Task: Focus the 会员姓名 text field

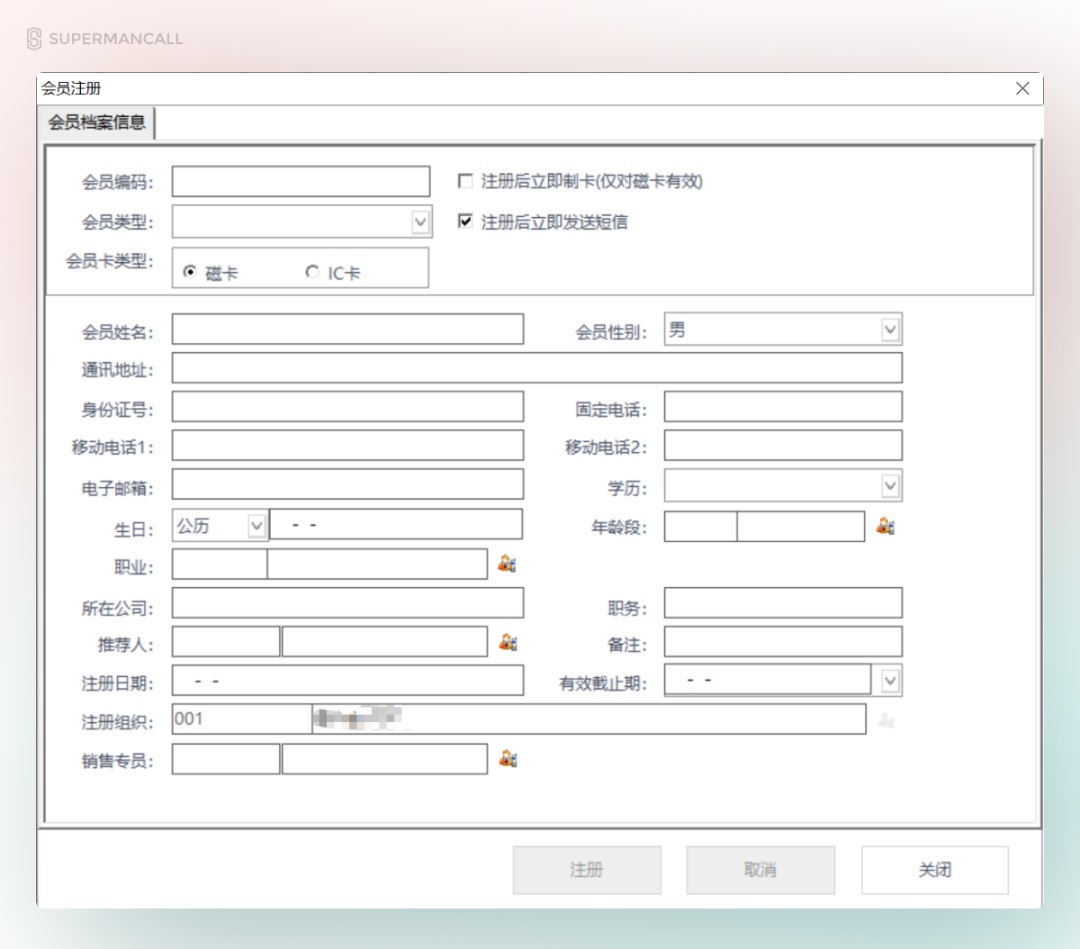Action: point(347,329)
